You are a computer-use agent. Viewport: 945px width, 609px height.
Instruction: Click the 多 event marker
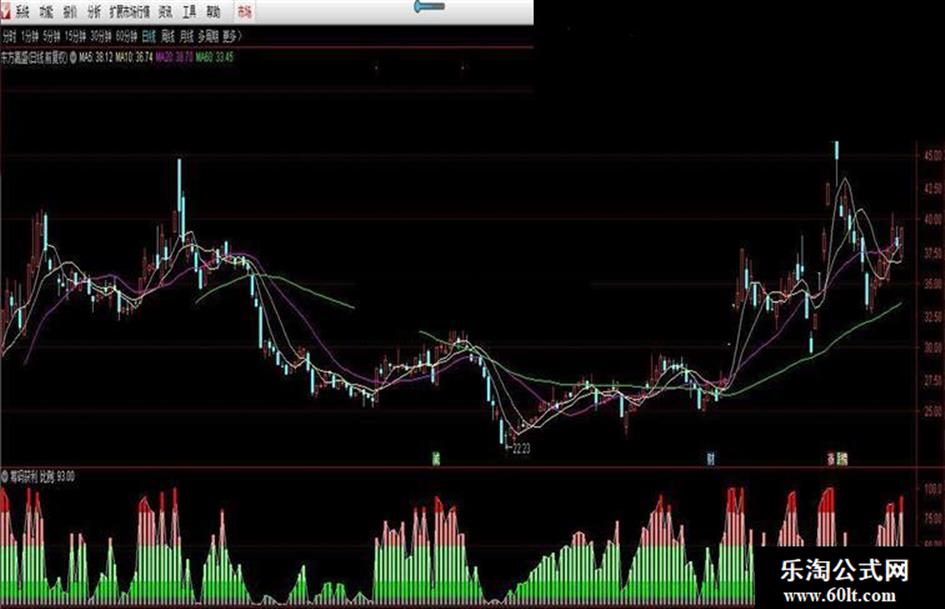[832, 459]
